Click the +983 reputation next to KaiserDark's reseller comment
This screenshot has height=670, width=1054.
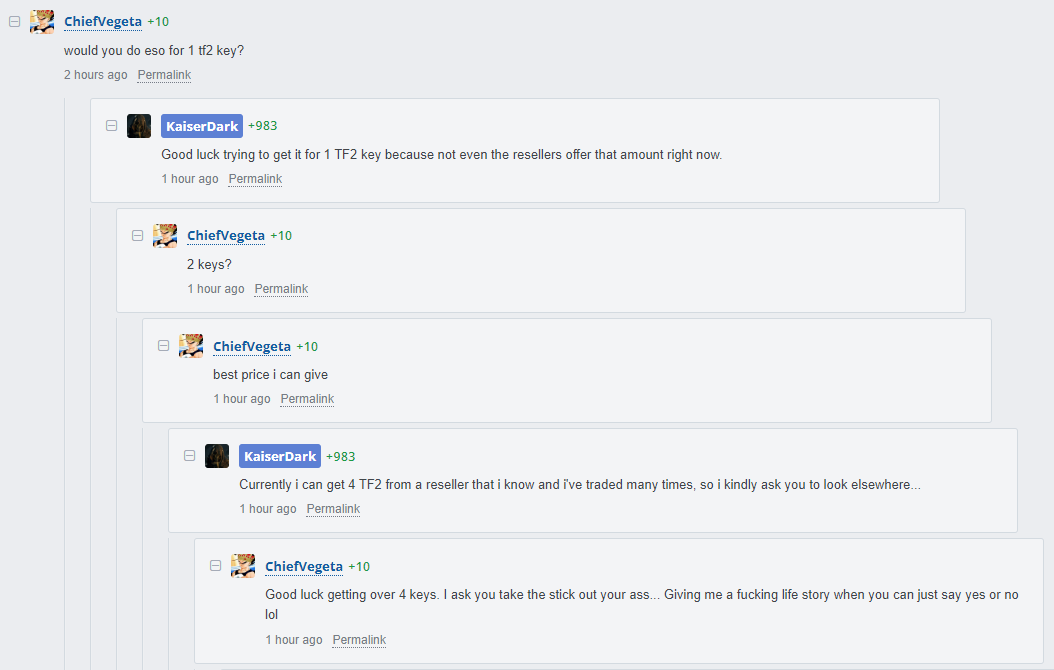[341, 456]
